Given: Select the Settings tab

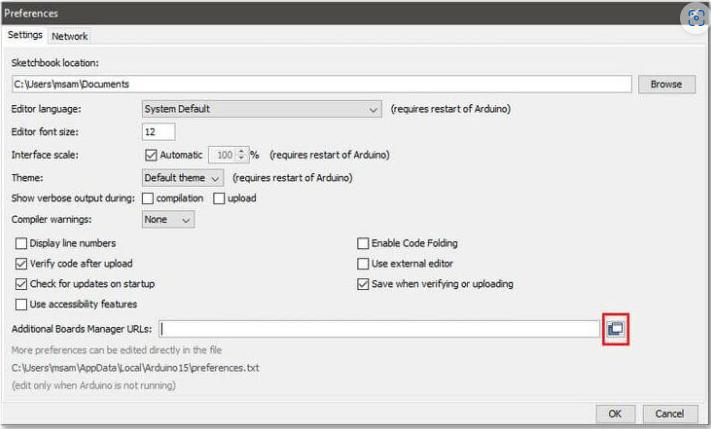Looking at the screenshot, I should pyautogui.click(x=25, y=35).
